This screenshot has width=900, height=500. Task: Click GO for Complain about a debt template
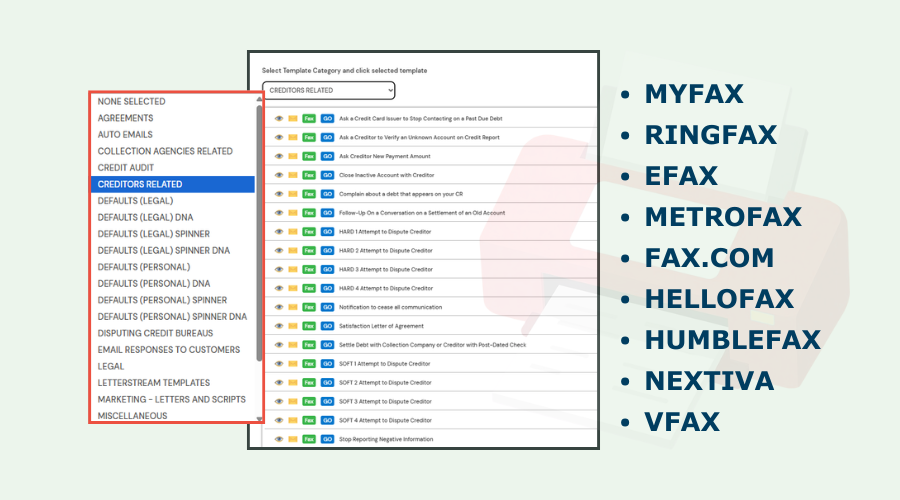click(x=327, y=194)
